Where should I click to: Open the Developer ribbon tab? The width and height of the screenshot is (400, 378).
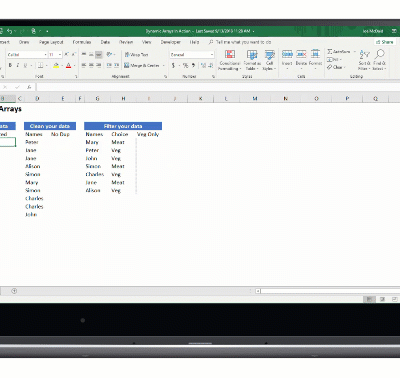click(x=171, y=42)
